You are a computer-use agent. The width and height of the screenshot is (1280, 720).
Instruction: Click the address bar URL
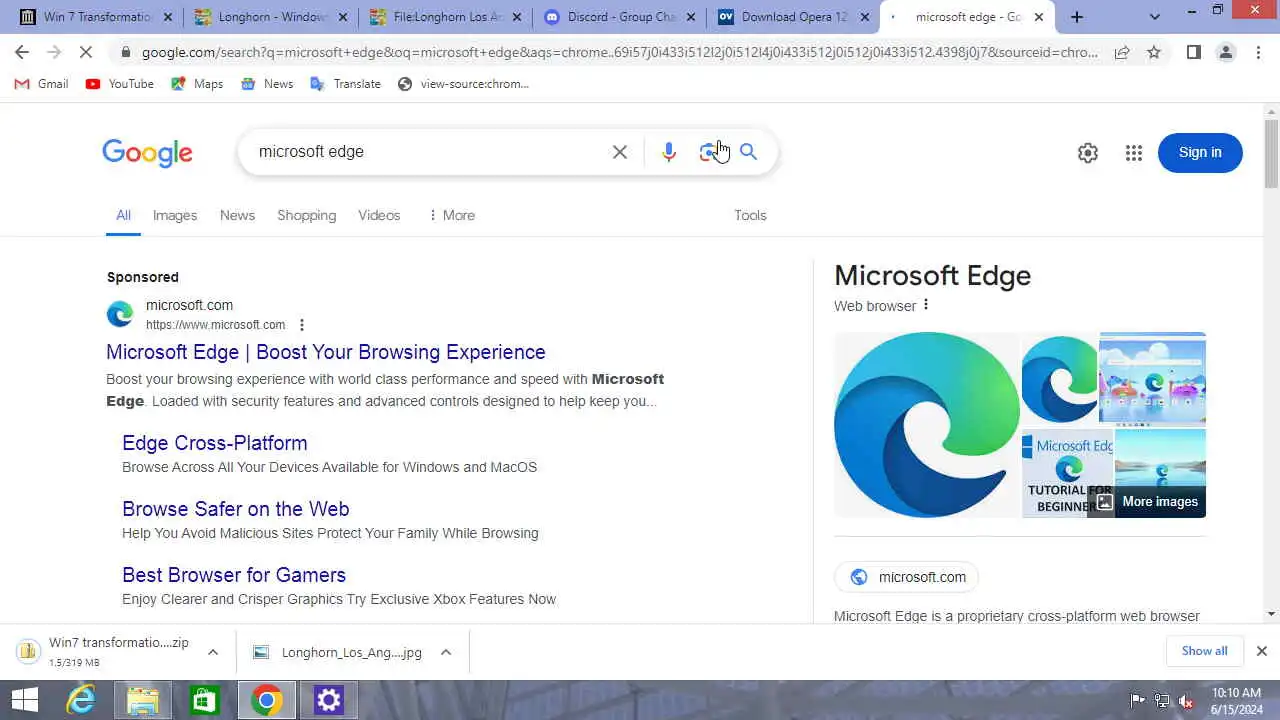point(620,53)
